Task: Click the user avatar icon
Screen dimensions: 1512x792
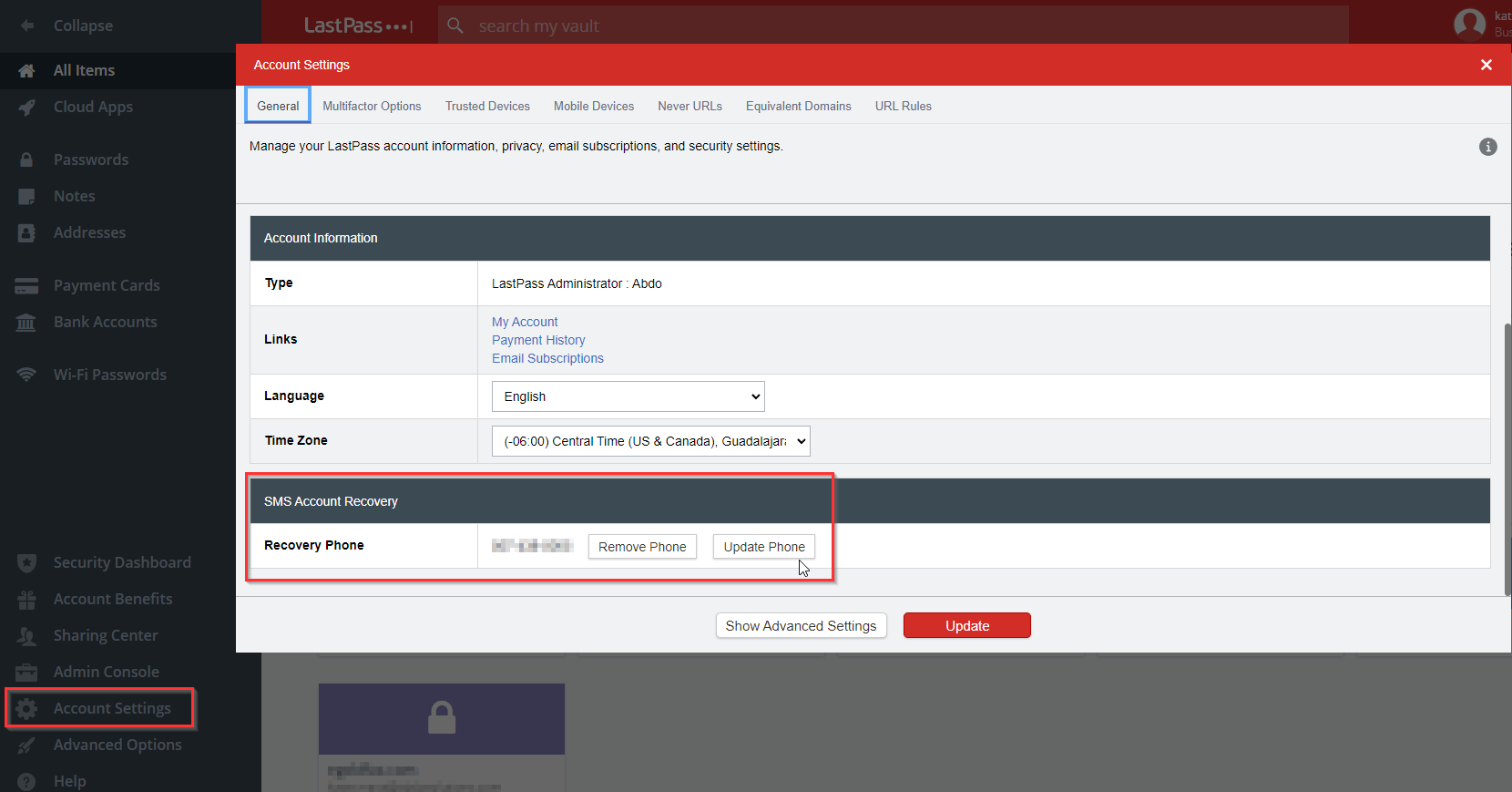Action: click(x=1469, y=25)
